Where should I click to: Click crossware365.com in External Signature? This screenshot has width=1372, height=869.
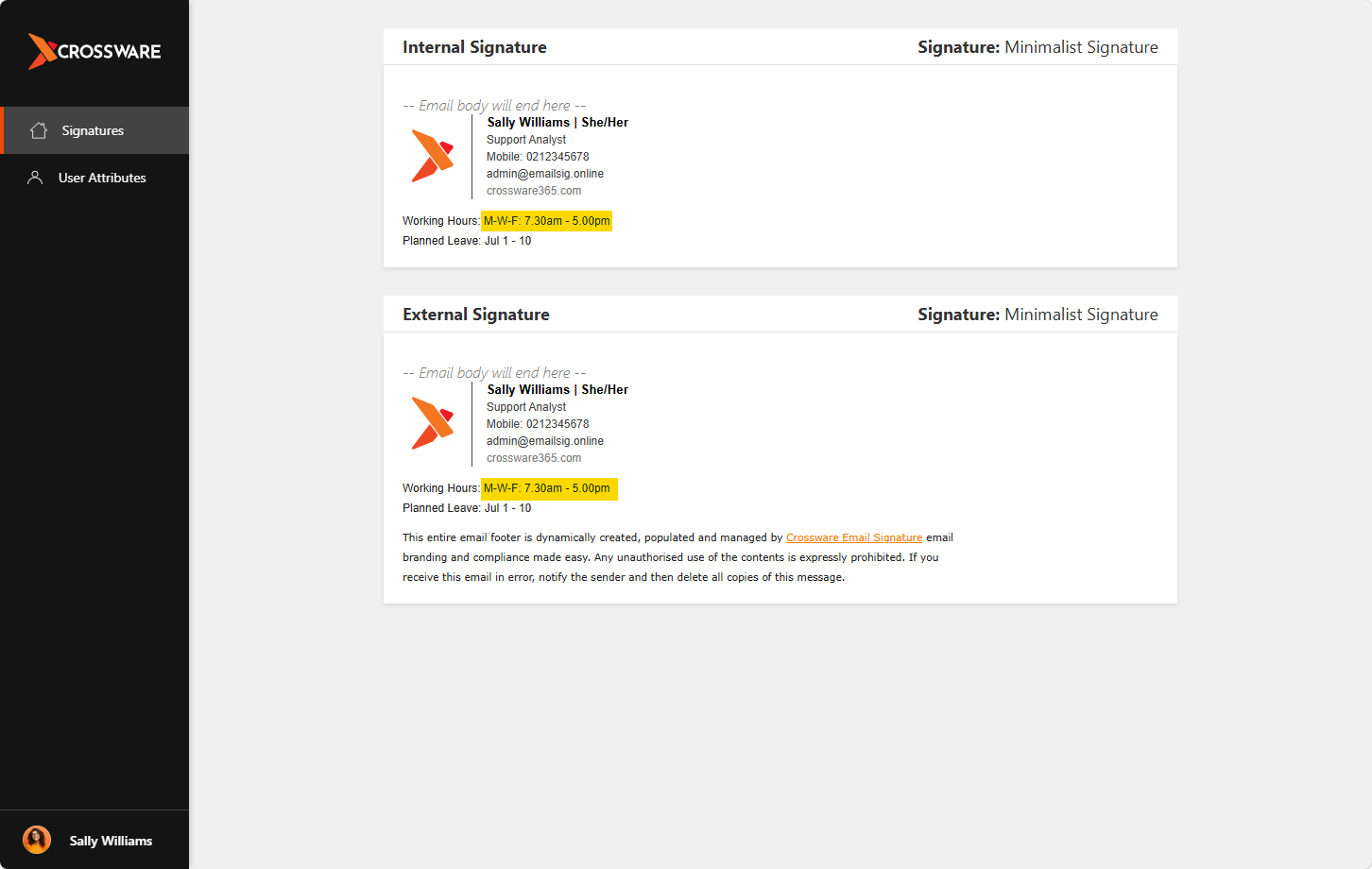pos(534,458)
